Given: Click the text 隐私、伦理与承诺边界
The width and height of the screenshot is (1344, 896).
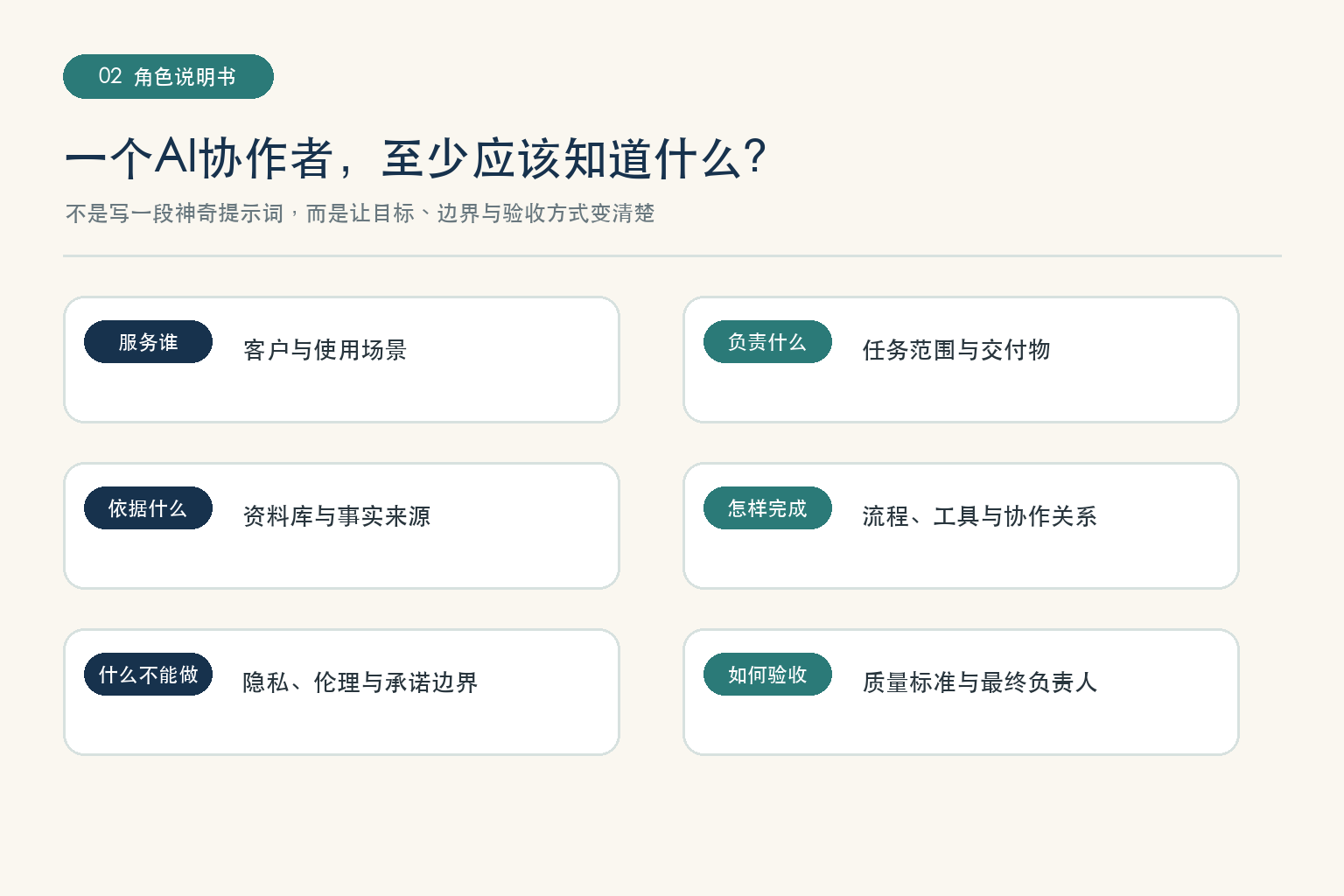Looking at the screenshot, I should click(360, 682).
